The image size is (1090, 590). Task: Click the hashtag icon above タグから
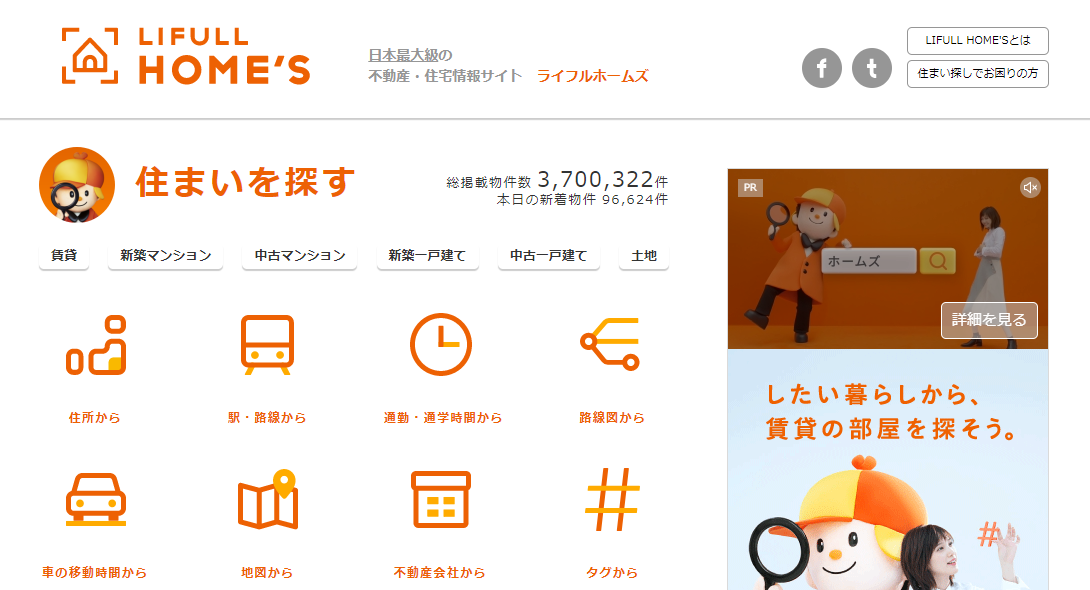(612, 499)
